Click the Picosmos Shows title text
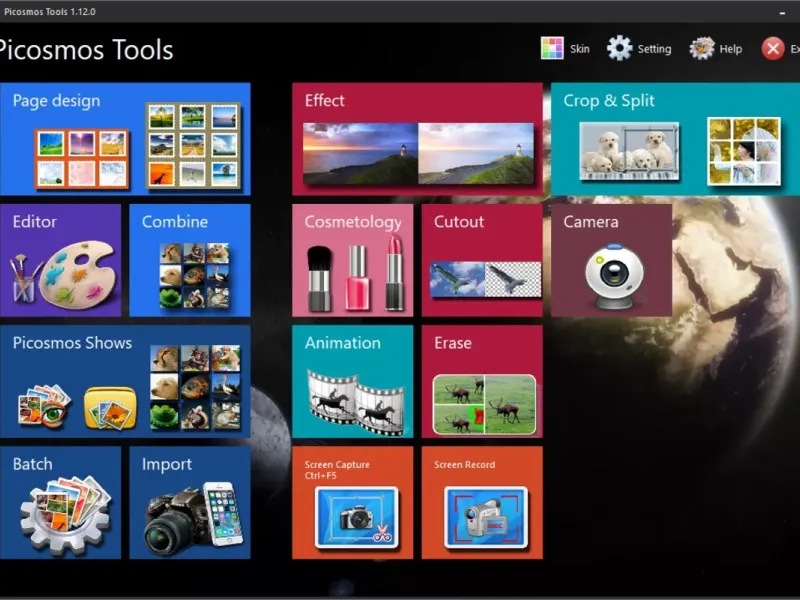Image resolution: width=800 pixels, height=600 pixels. click(x=72, y=343)
